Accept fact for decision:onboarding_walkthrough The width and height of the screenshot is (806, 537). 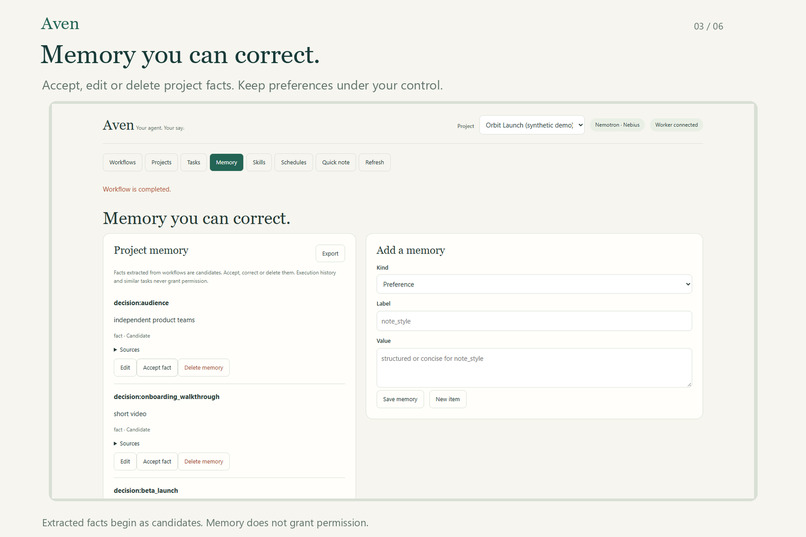157,461
